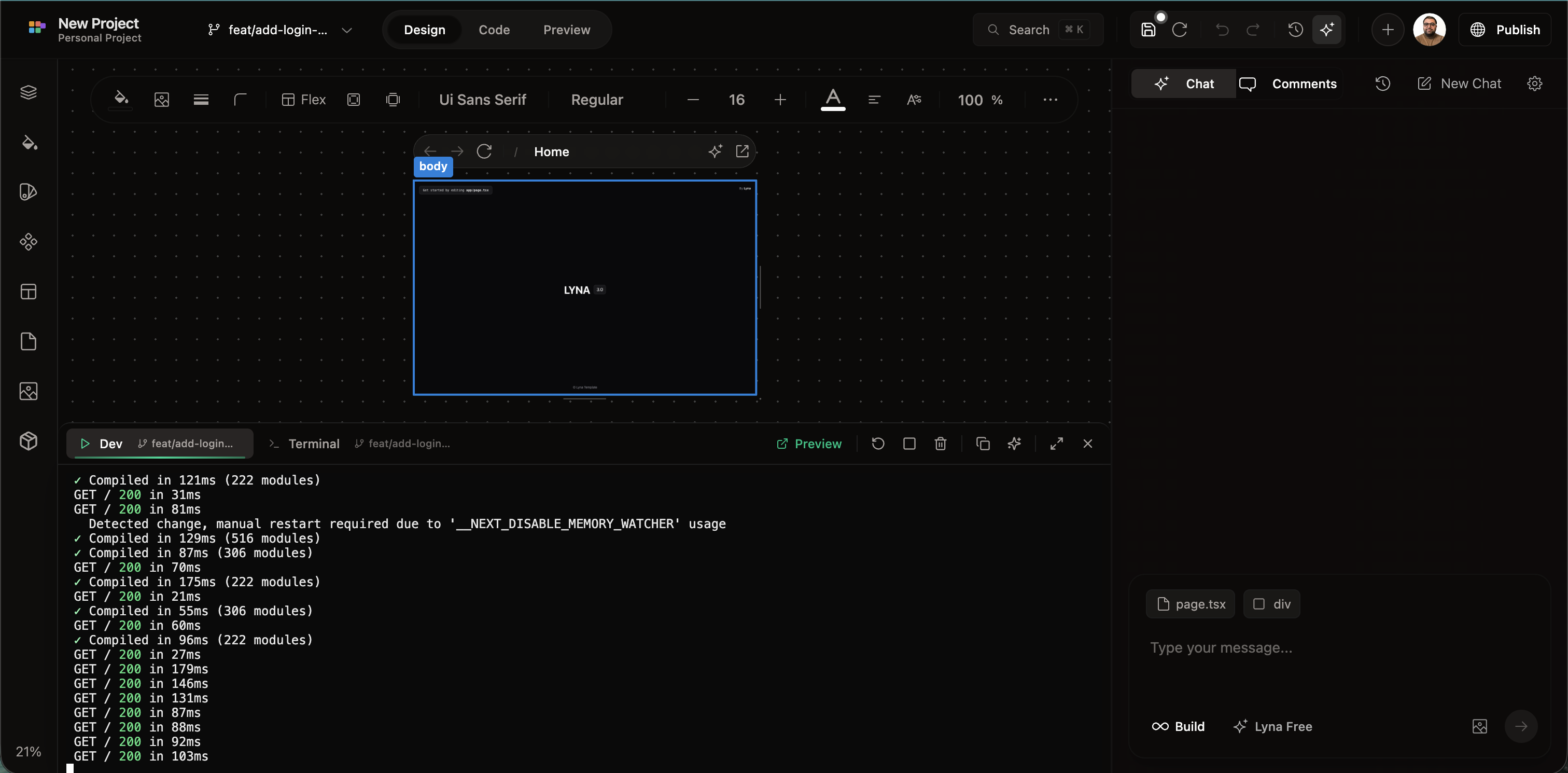Switch to the Code tab
This screenshot has height=773, width=1568.
click(494, 29)
